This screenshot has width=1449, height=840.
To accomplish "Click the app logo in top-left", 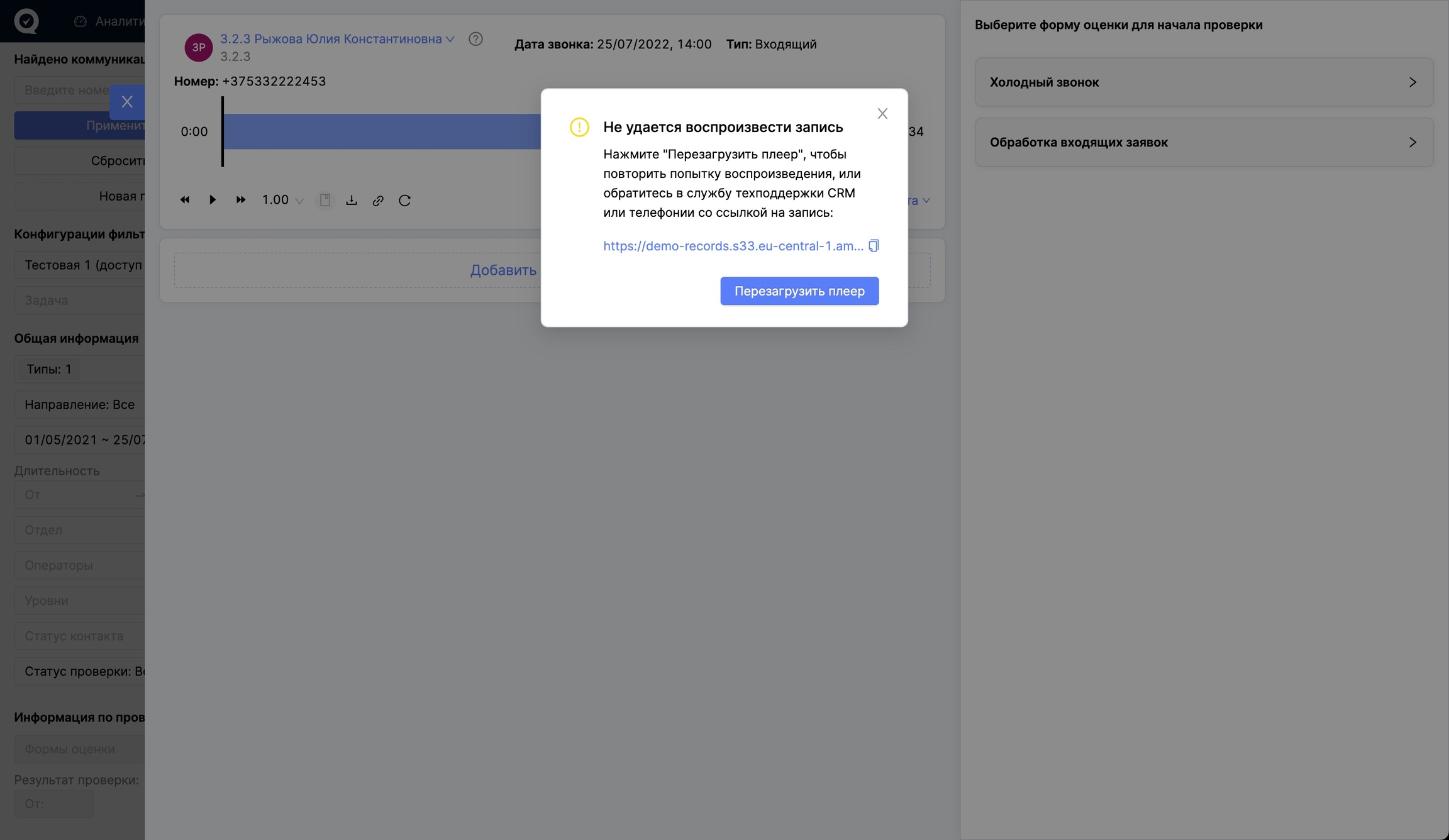I will tap(26, 21).
